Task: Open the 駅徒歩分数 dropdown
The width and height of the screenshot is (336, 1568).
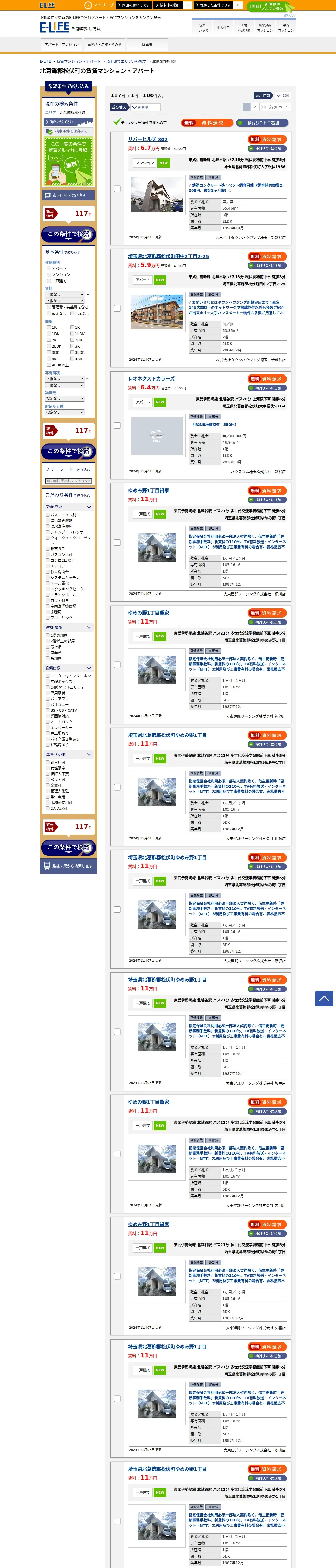Action: [65, 412]
